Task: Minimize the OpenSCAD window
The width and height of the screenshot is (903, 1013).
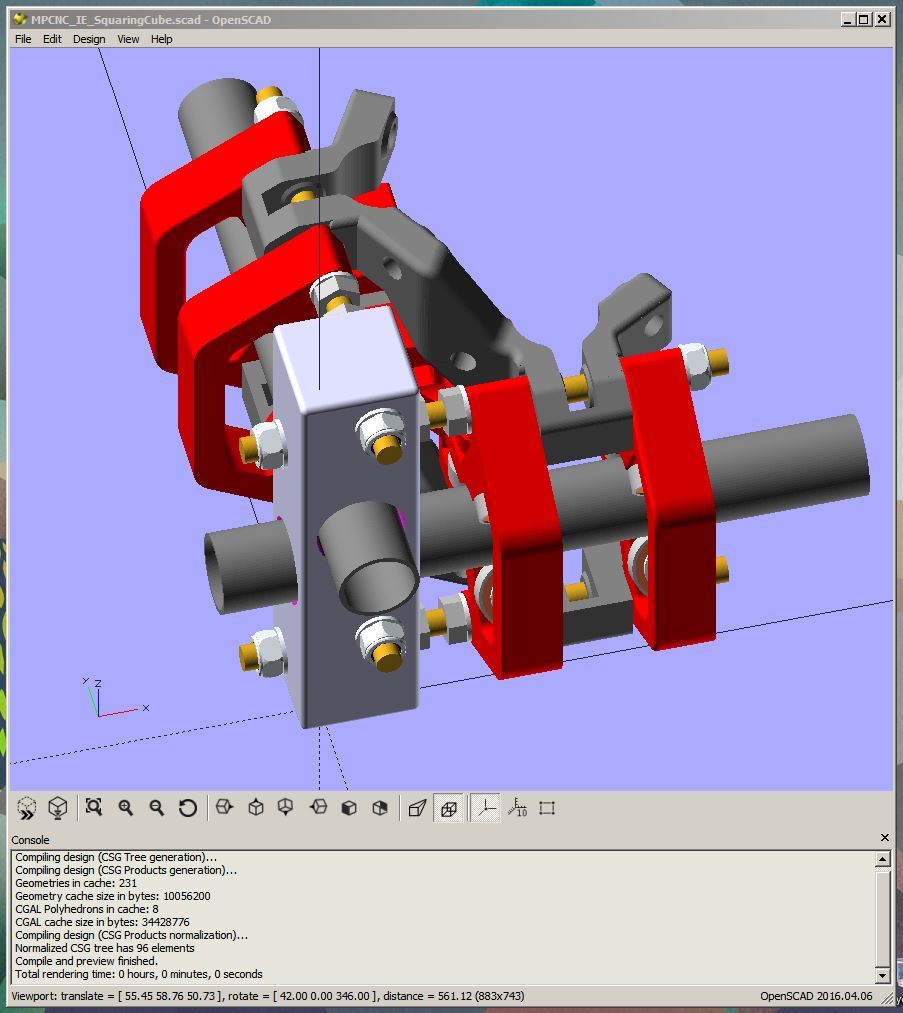Action: coord(848,19)
